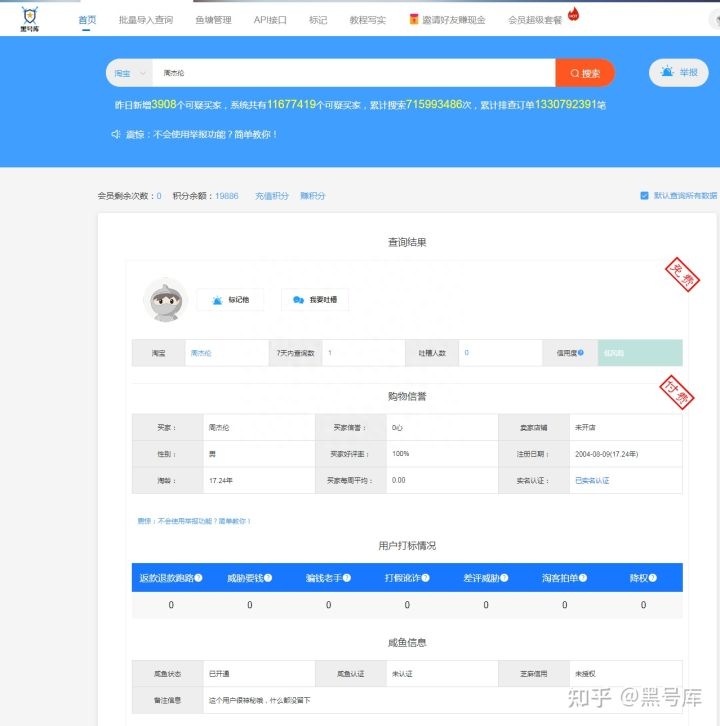Open the 不会使用举报功能 banner notice
The width and height of the screenshot is (720, 726).
click(x=201, y=134)
